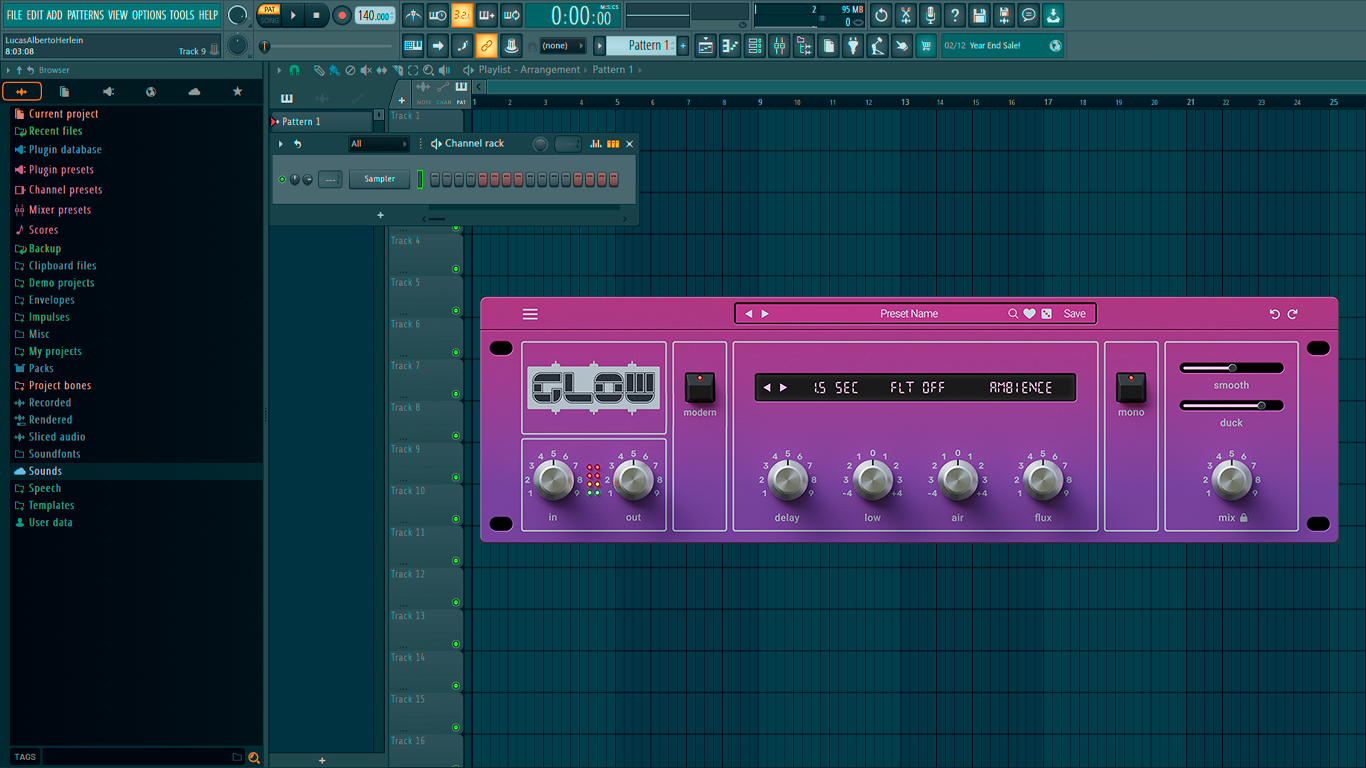The height and width of the screenshot is (768, 1366).
Task: Expand the Channel rack options arrow
Action: click(x=281, y=144)
